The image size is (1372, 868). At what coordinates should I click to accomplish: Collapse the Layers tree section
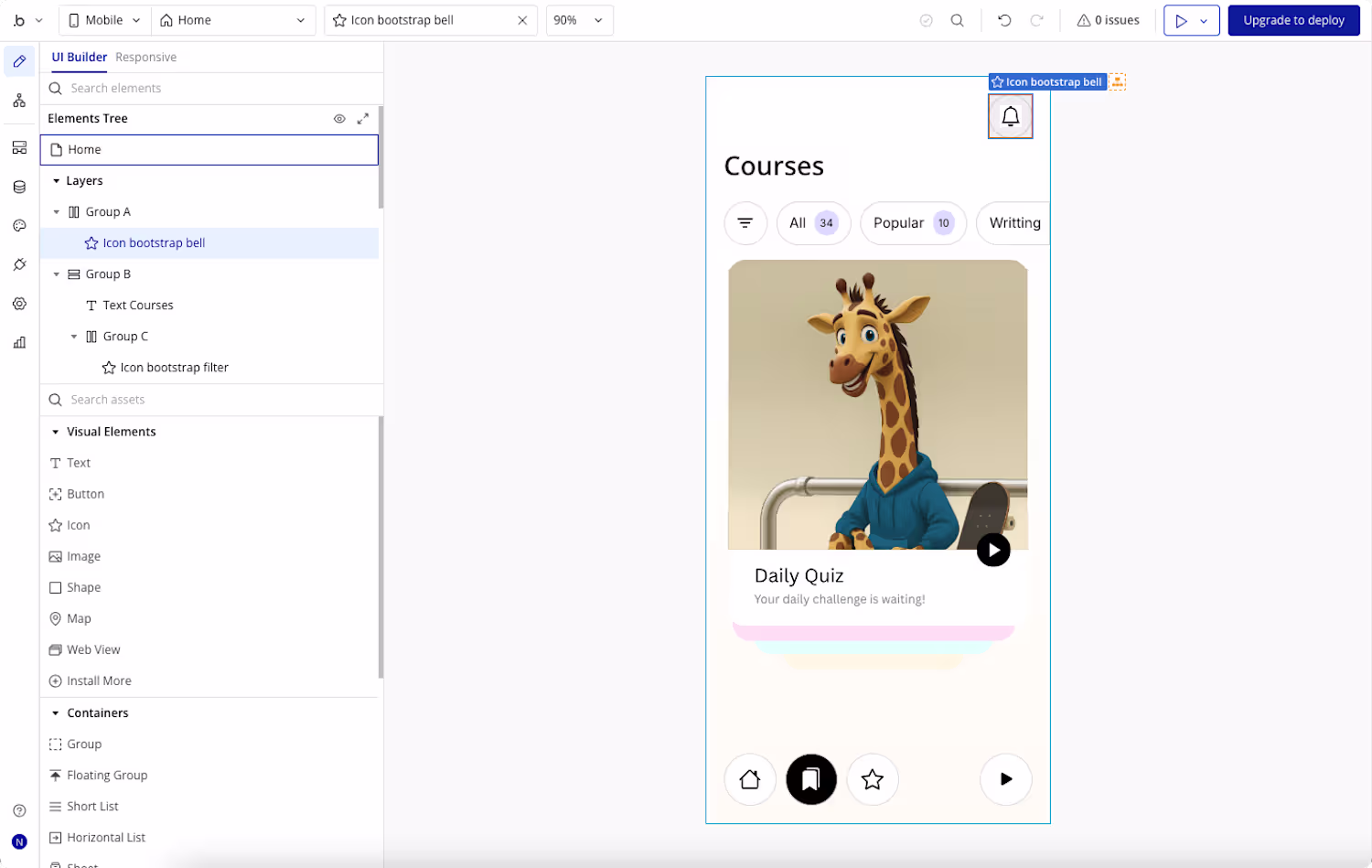pos(56,181)
